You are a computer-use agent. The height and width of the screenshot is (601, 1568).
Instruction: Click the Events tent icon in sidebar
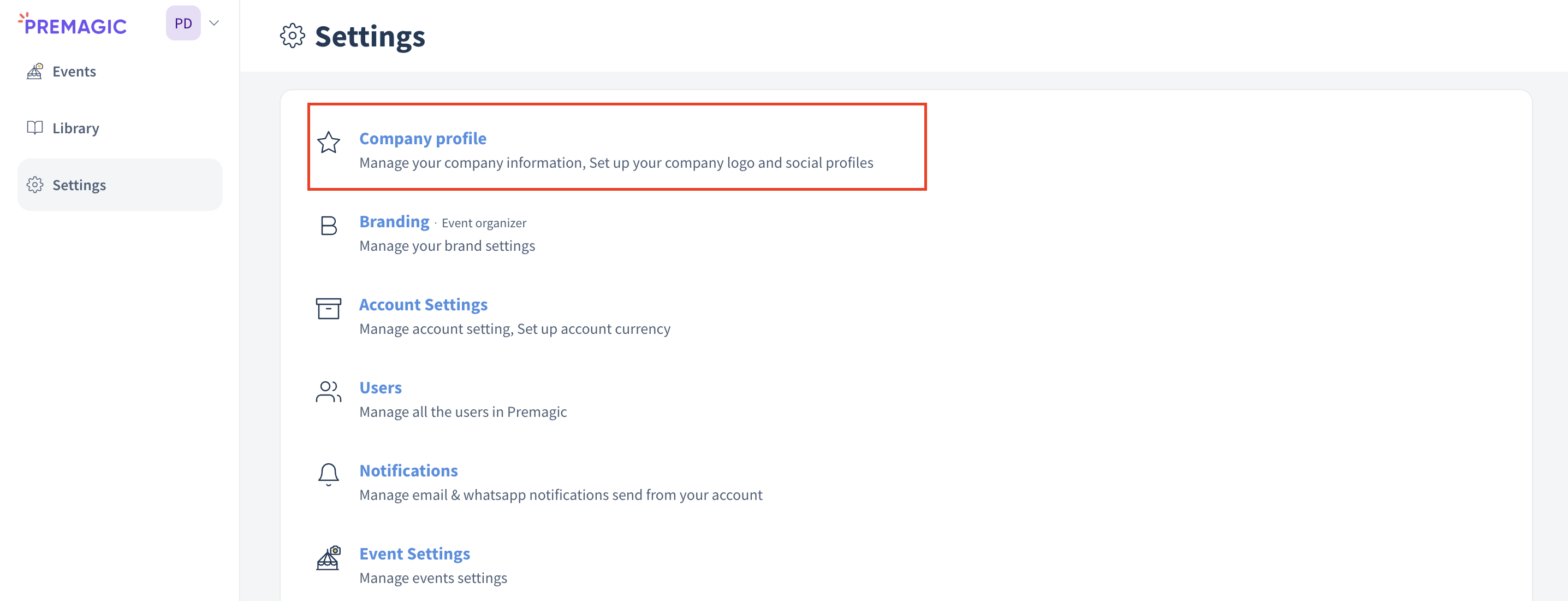pos(35,71)
